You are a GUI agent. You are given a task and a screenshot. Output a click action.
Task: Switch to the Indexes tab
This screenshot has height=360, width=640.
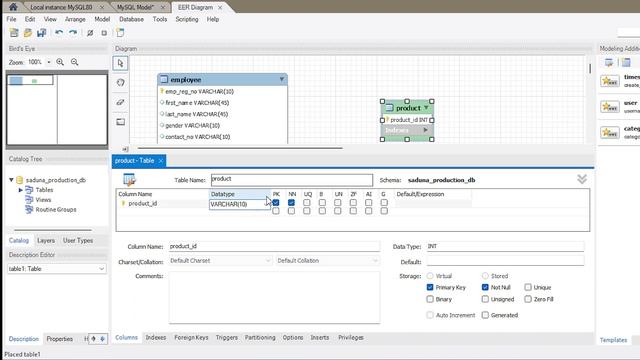click(156, 338)
